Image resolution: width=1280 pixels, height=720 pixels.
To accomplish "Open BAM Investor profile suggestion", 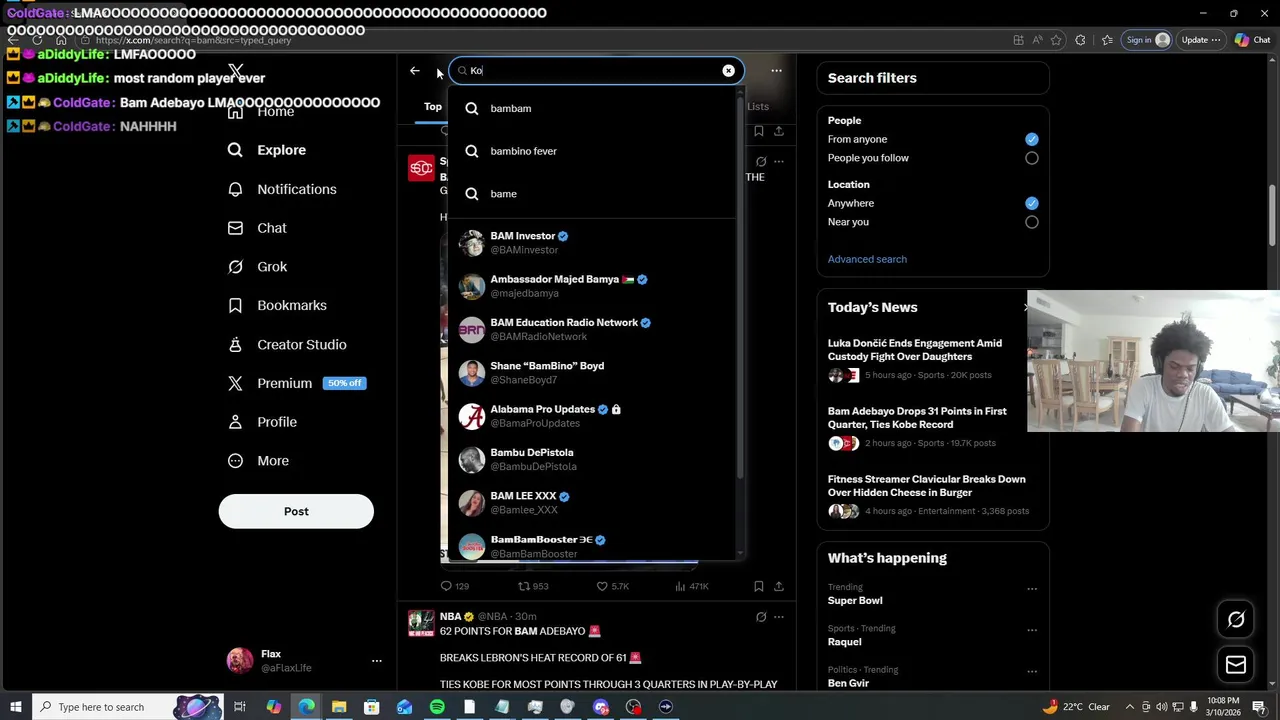I will point(591,243).
